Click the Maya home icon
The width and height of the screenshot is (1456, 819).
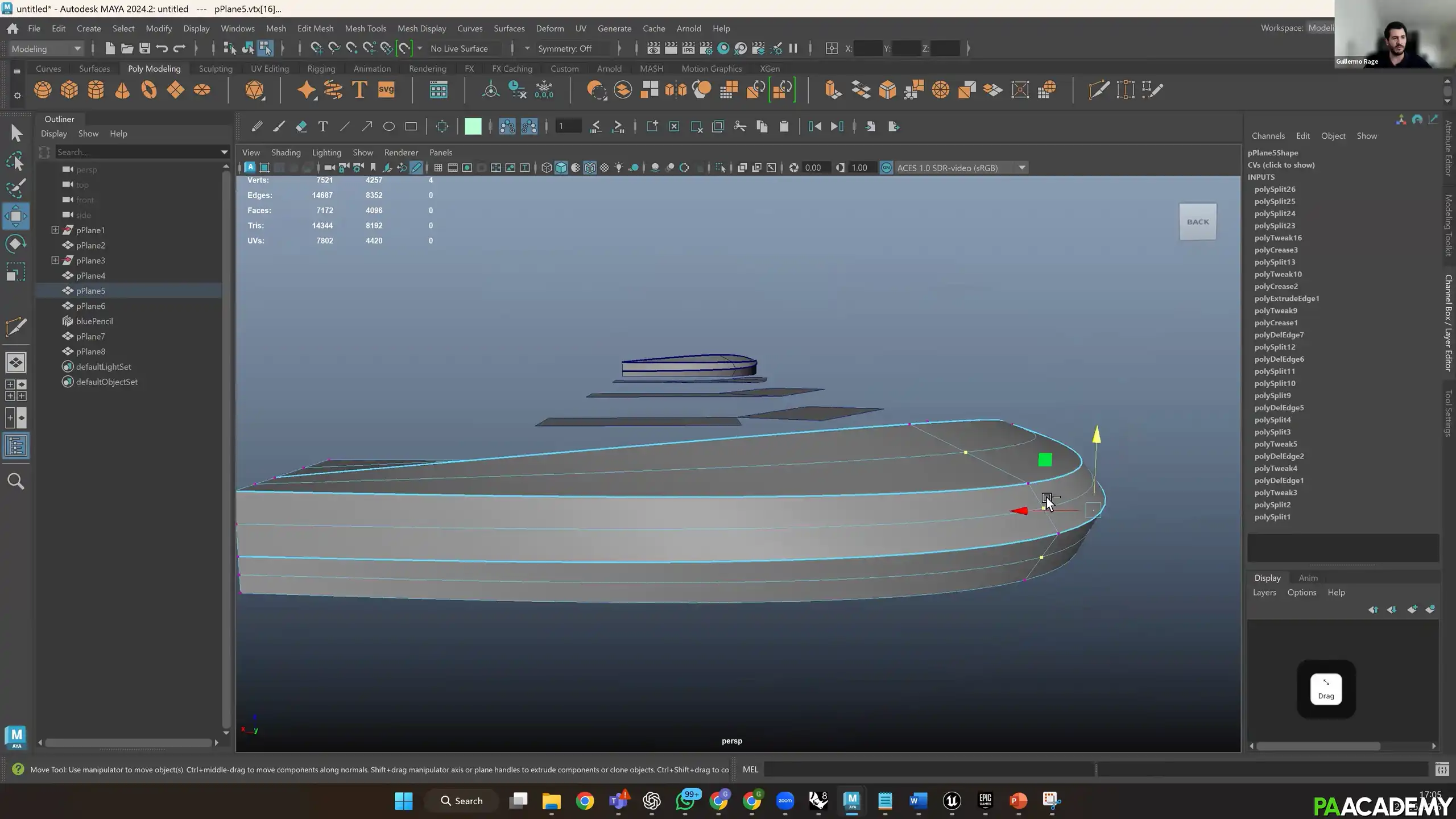point(12,28)
